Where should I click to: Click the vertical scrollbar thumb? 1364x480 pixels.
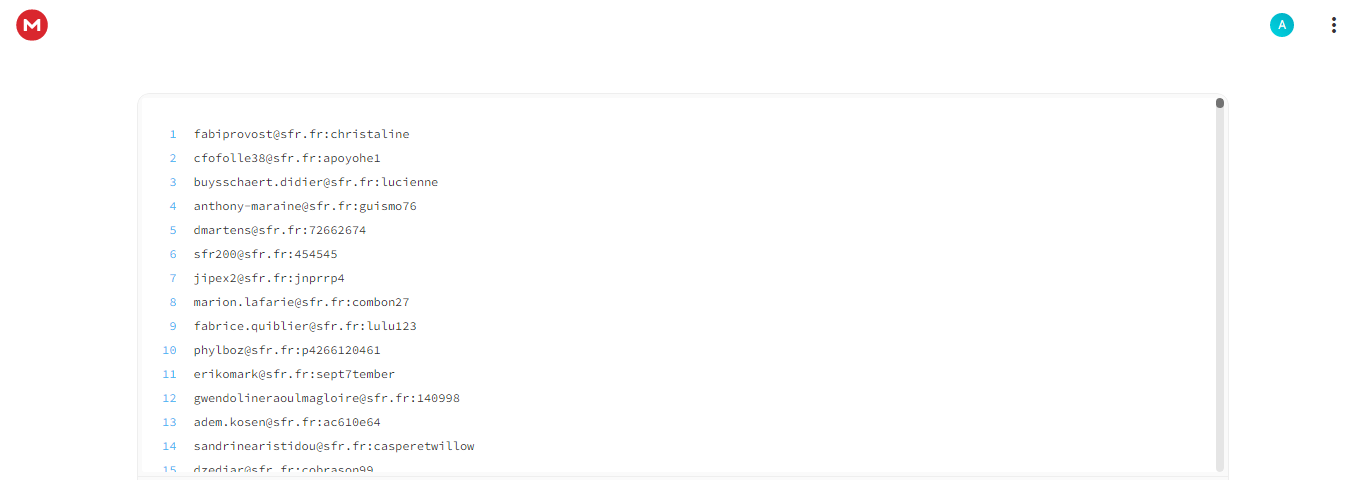1220,102
